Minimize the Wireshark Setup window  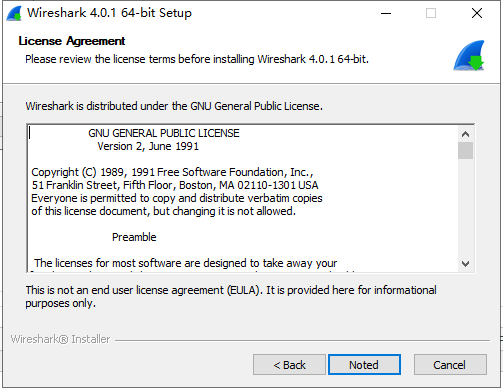tap(386, 13)
